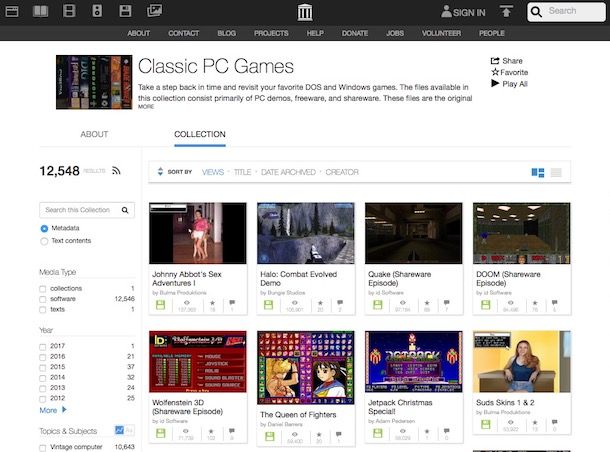Switch to the COLLECTION tab
The height and width of the screenshot is (452, 610).
tap(200, 134)
